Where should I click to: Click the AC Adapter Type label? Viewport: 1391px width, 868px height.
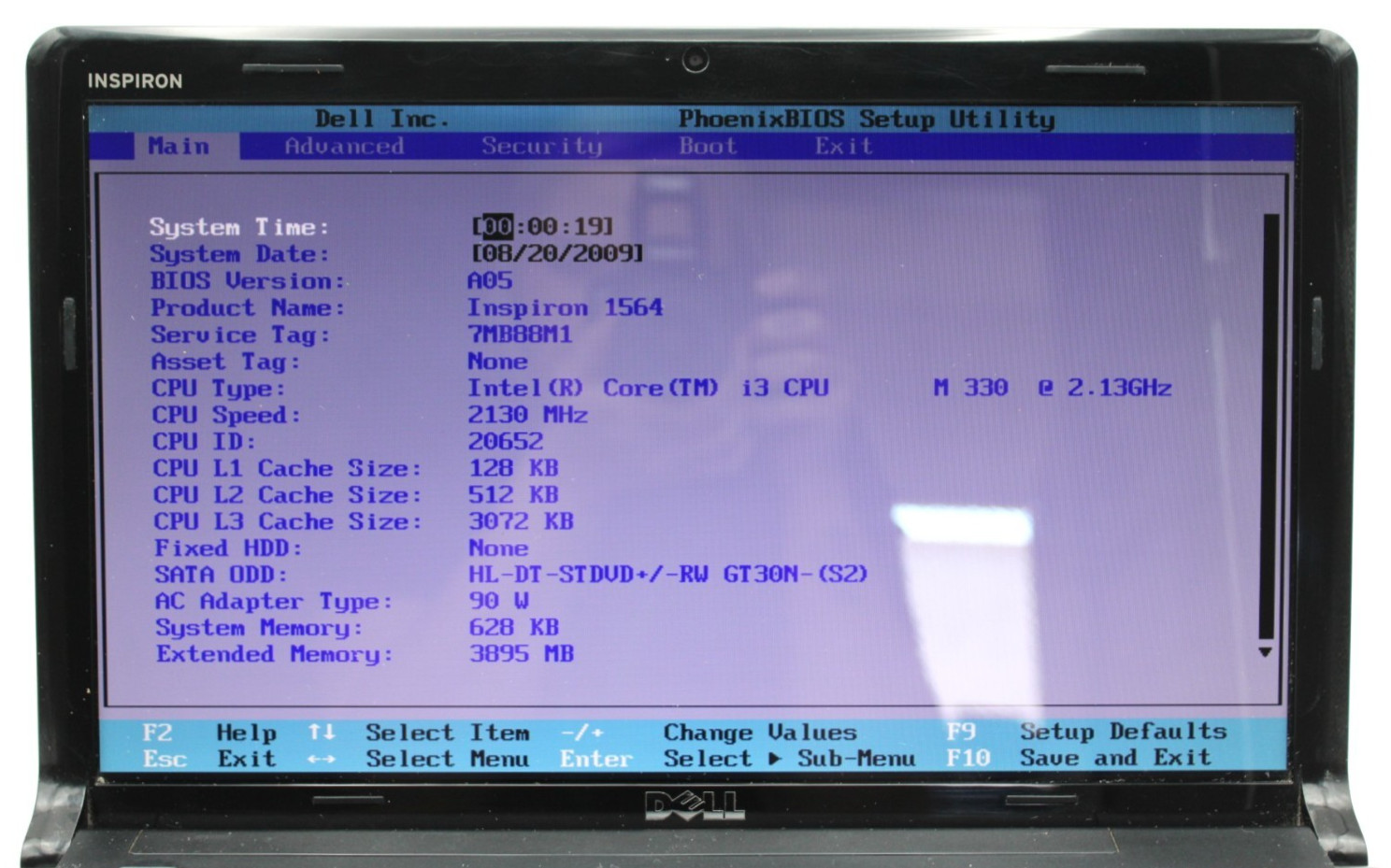click(273, 602)
